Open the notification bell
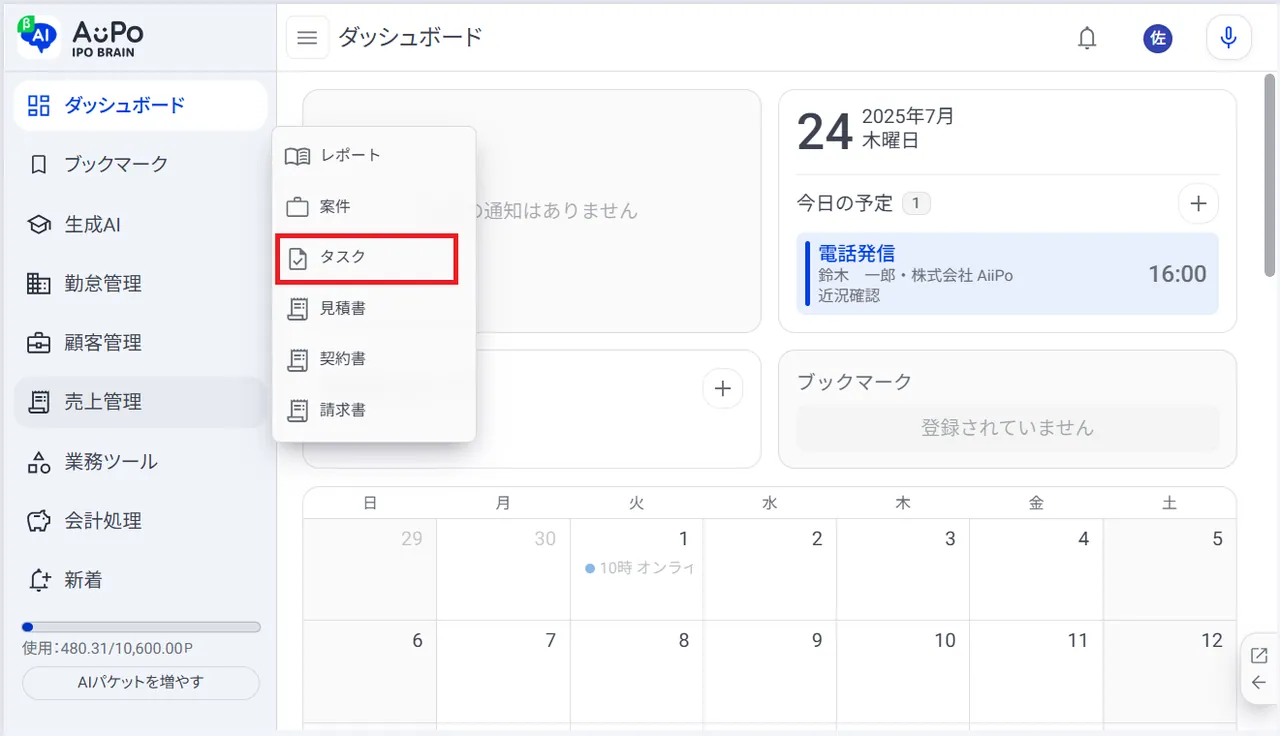1280x736 pixels. tap(1087, 38)
